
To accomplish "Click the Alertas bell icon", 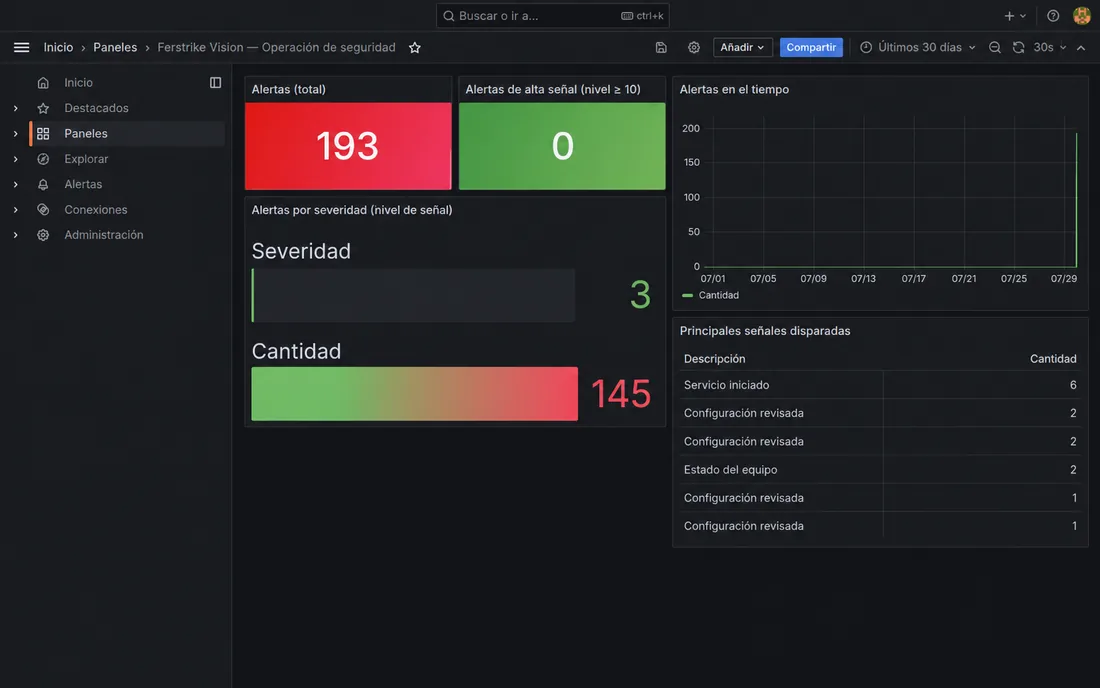I will pyautogui.click(x=43, y=184).
